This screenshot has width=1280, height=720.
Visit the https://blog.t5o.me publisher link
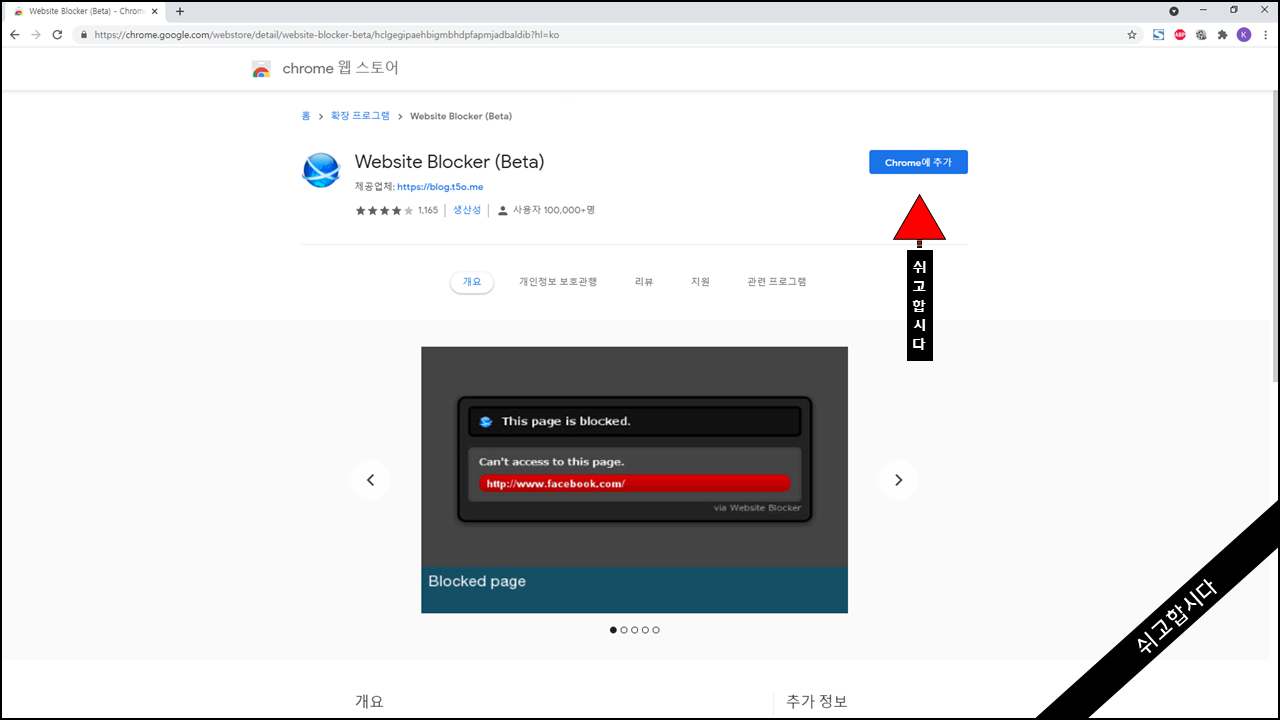click(x=440, y=187)
